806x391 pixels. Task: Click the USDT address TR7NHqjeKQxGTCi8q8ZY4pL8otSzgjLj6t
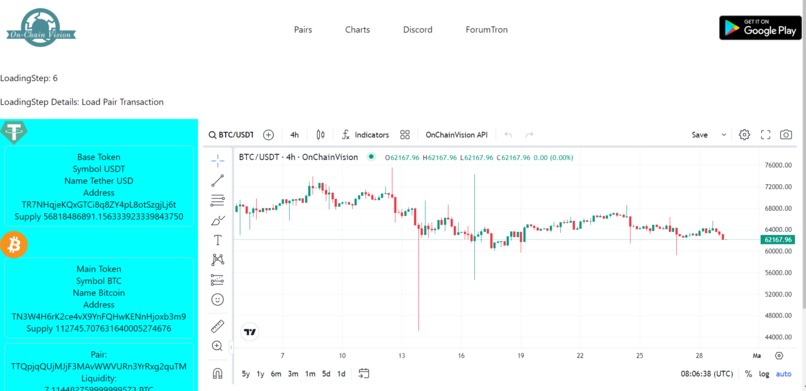pyautogui.click(x=99, y=204)
